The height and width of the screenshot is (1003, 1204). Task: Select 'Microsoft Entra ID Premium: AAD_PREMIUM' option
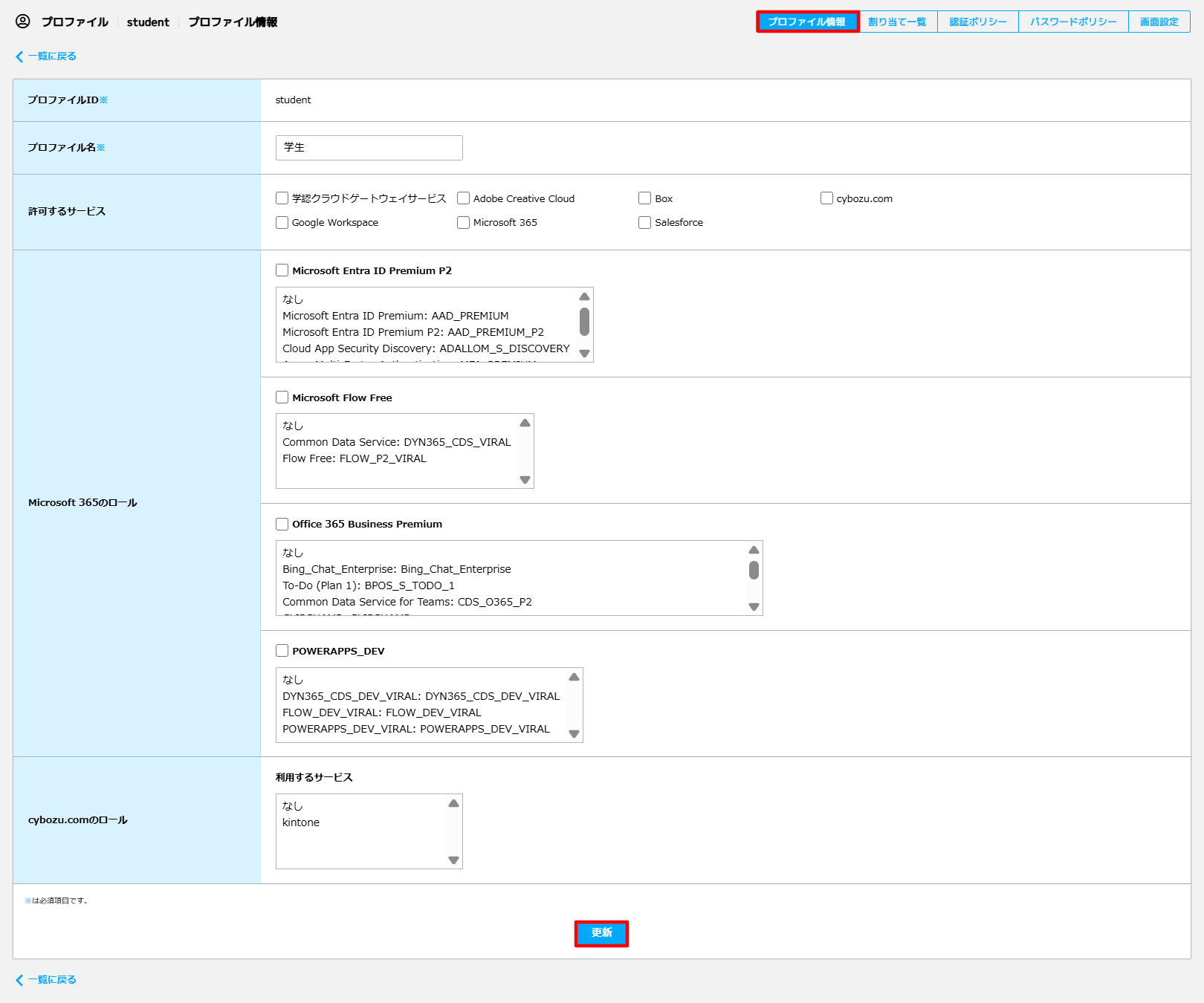pos(395,316)
